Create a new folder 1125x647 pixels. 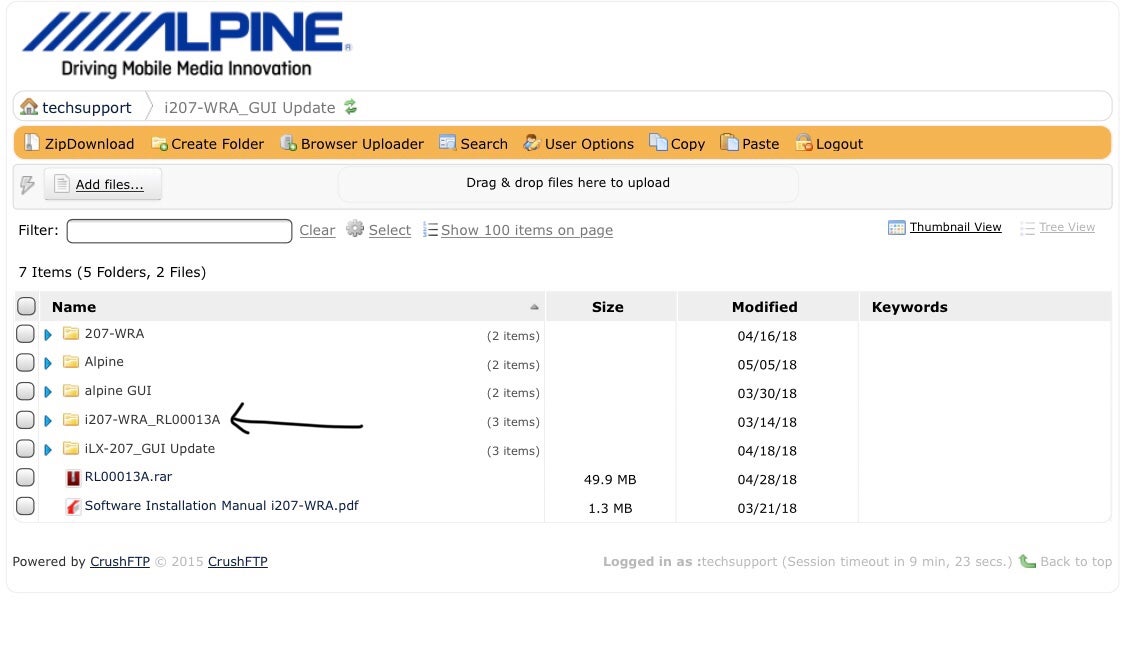[207, 143]
